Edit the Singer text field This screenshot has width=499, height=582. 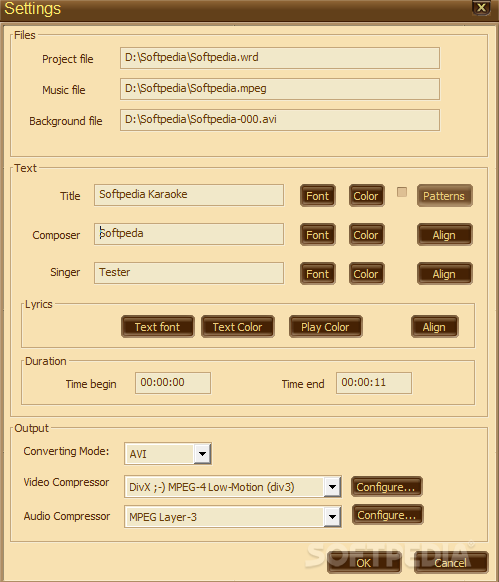(189, 273)
